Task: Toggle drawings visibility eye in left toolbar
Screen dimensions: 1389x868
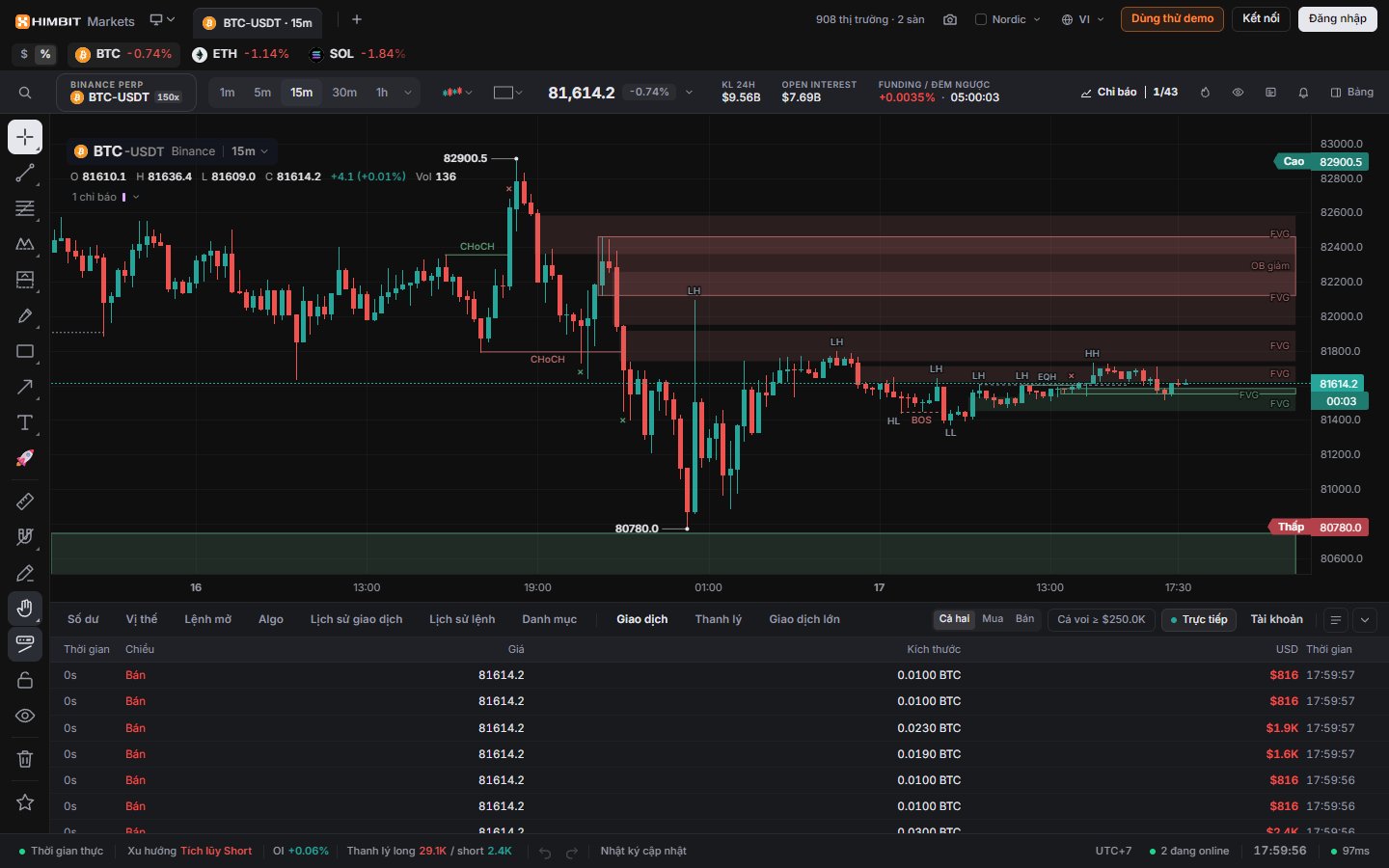Action: pos(25,716)
